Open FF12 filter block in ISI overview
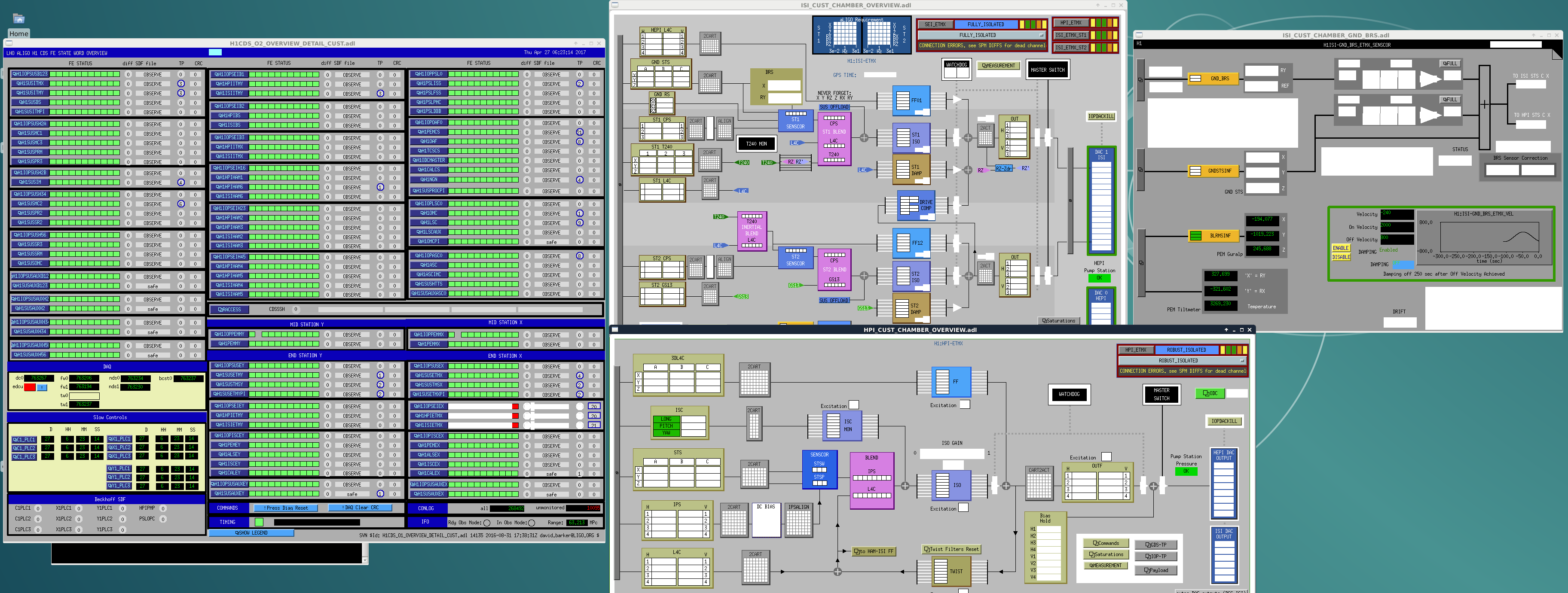The width and height of the screenshot is (1568, 593). click(x=911, y=243)
